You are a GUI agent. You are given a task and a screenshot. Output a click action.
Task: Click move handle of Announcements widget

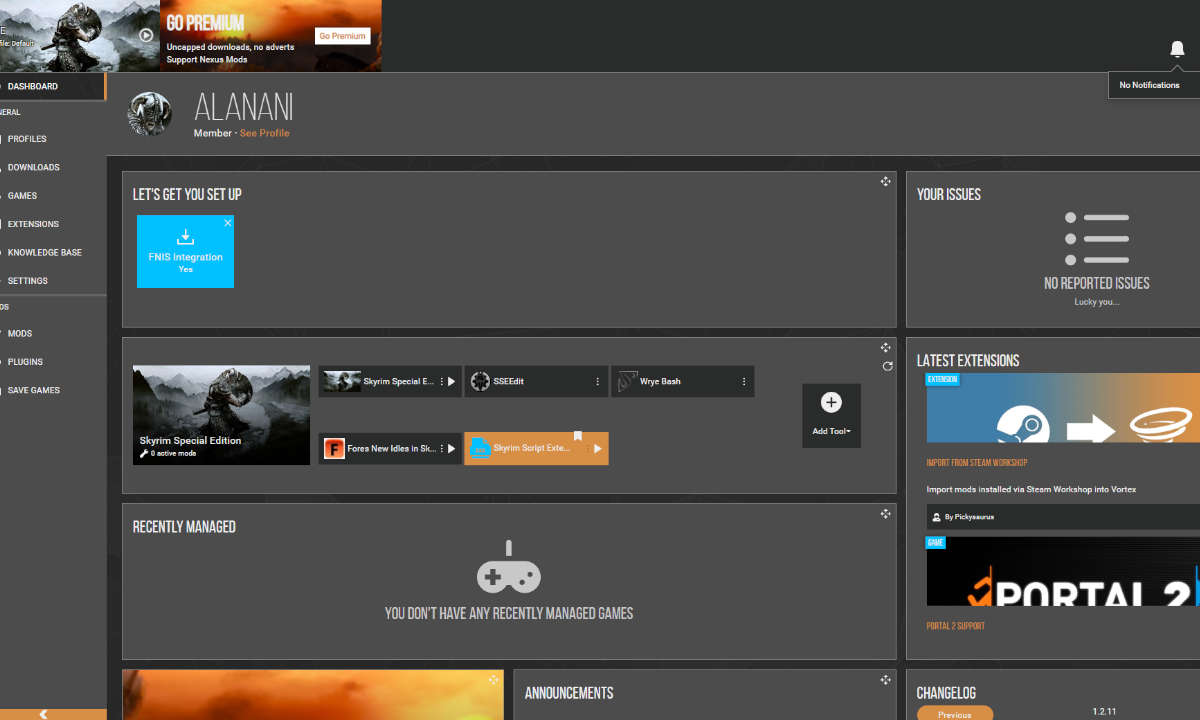tap(885, 679)
